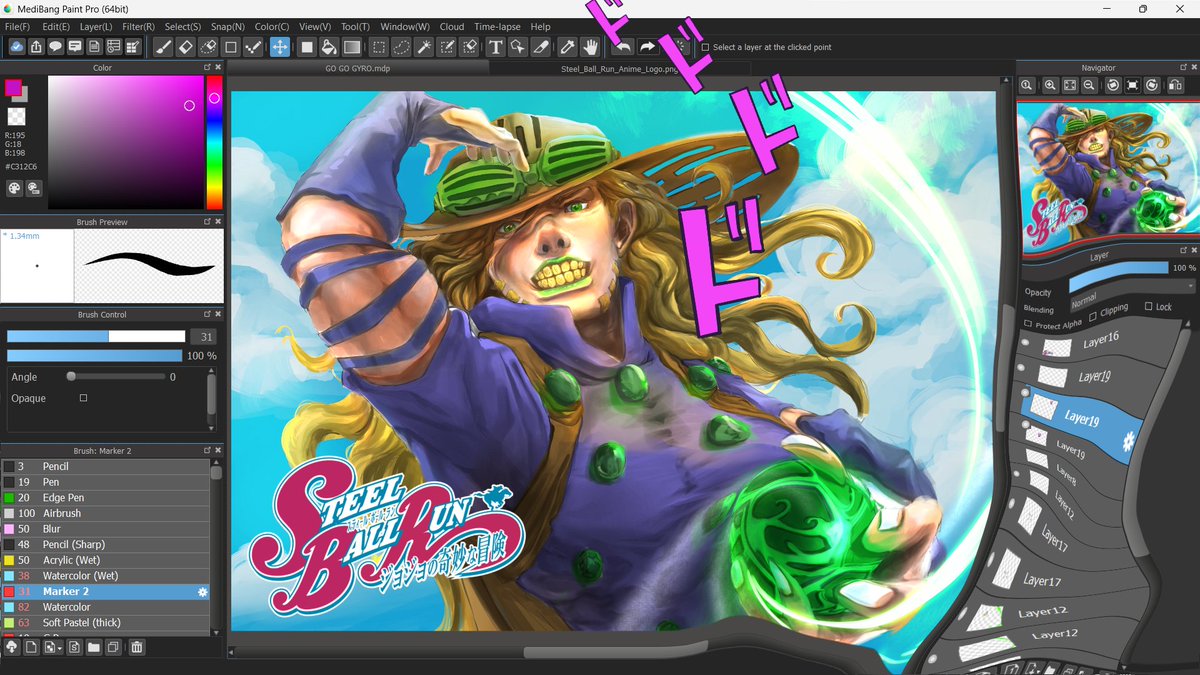Toggle Protect Alpha checkbox
The image size is (1200, 675).
pos(1028,324)
